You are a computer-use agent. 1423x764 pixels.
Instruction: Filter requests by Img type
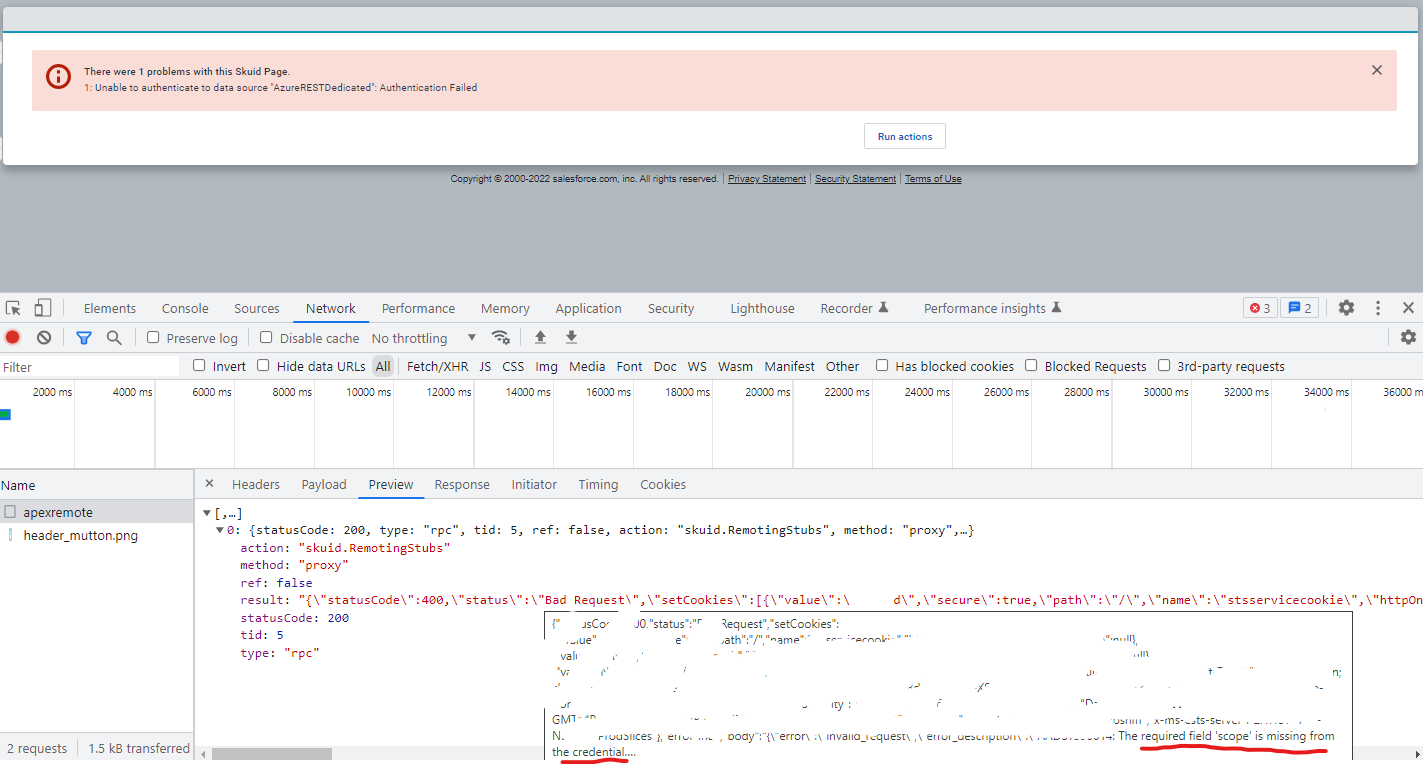click(x=546, y=366)
